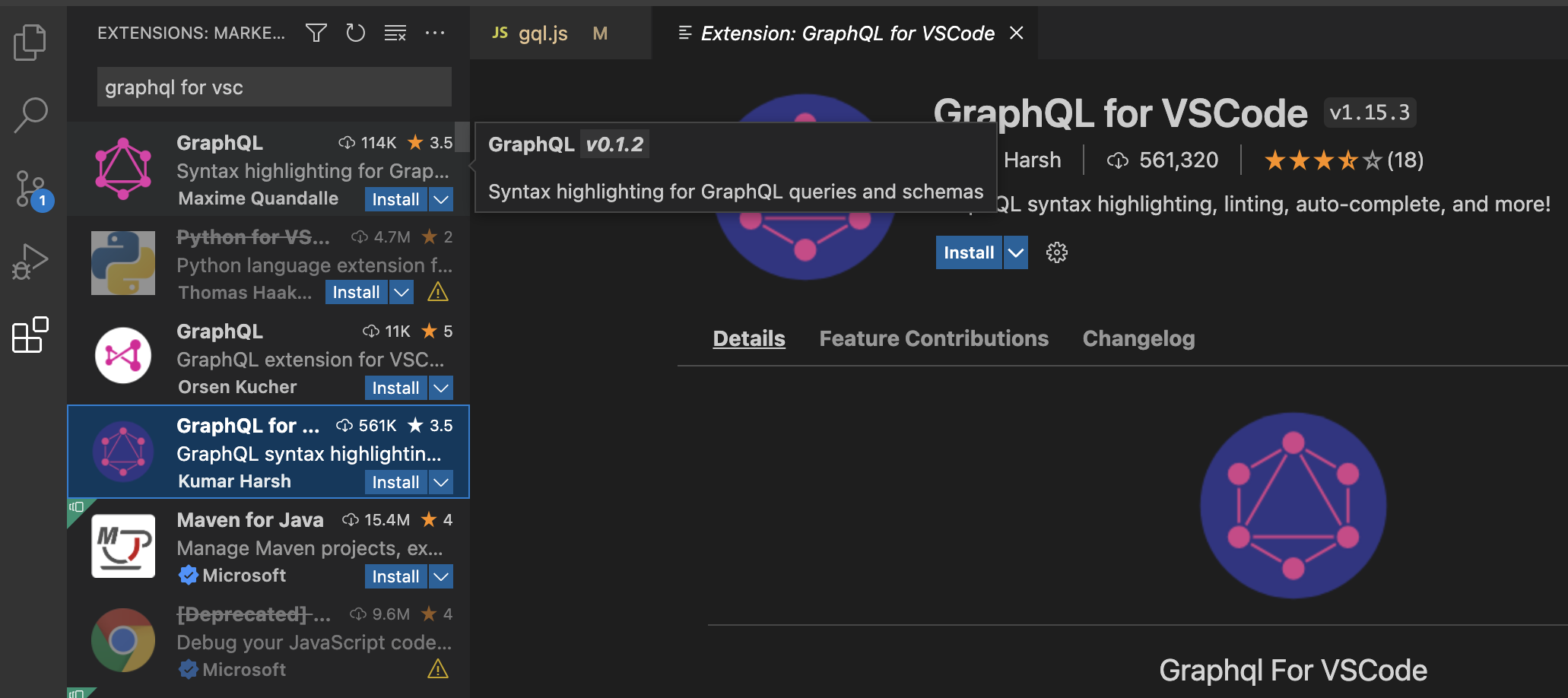
Task: Open Install dropdown for Orsen Kucher GraphQL
Action: (441, 388)
